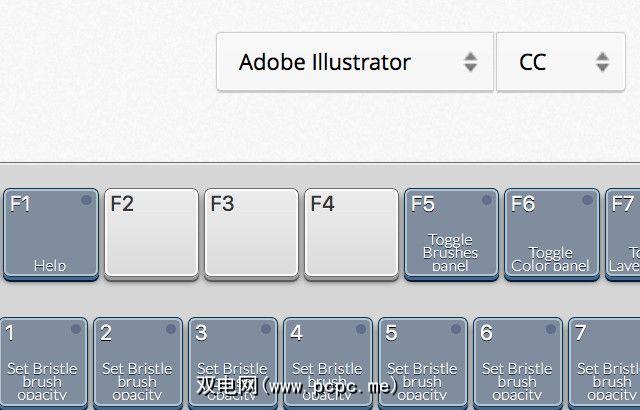Viewport: 640px width, 410px height.
Task: Open the CC version dropdown
Action: pyautogui.click(x=553, y=62)
